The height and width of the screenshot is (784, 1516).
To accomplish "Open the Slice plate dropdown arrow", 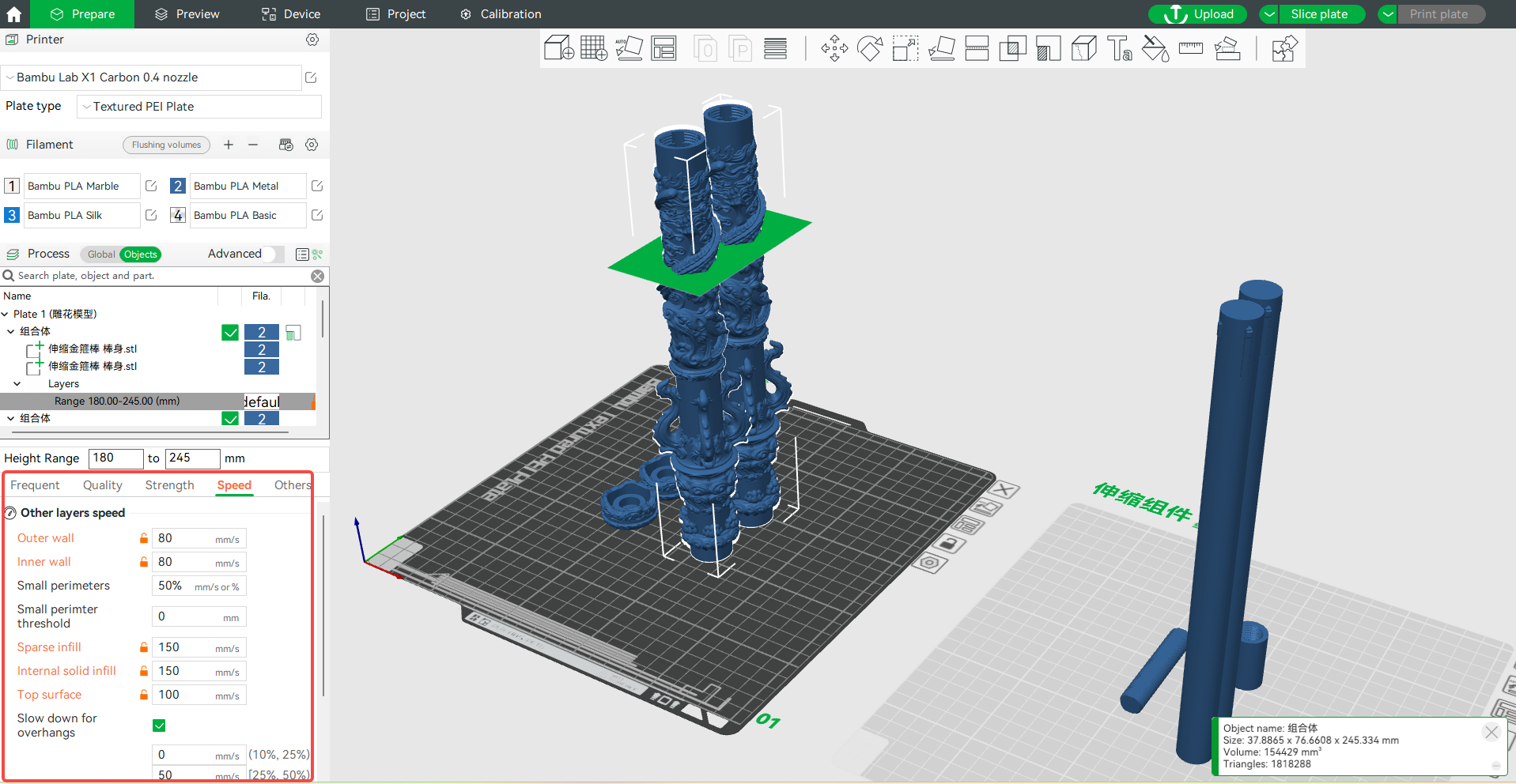I will (1268, 14).
